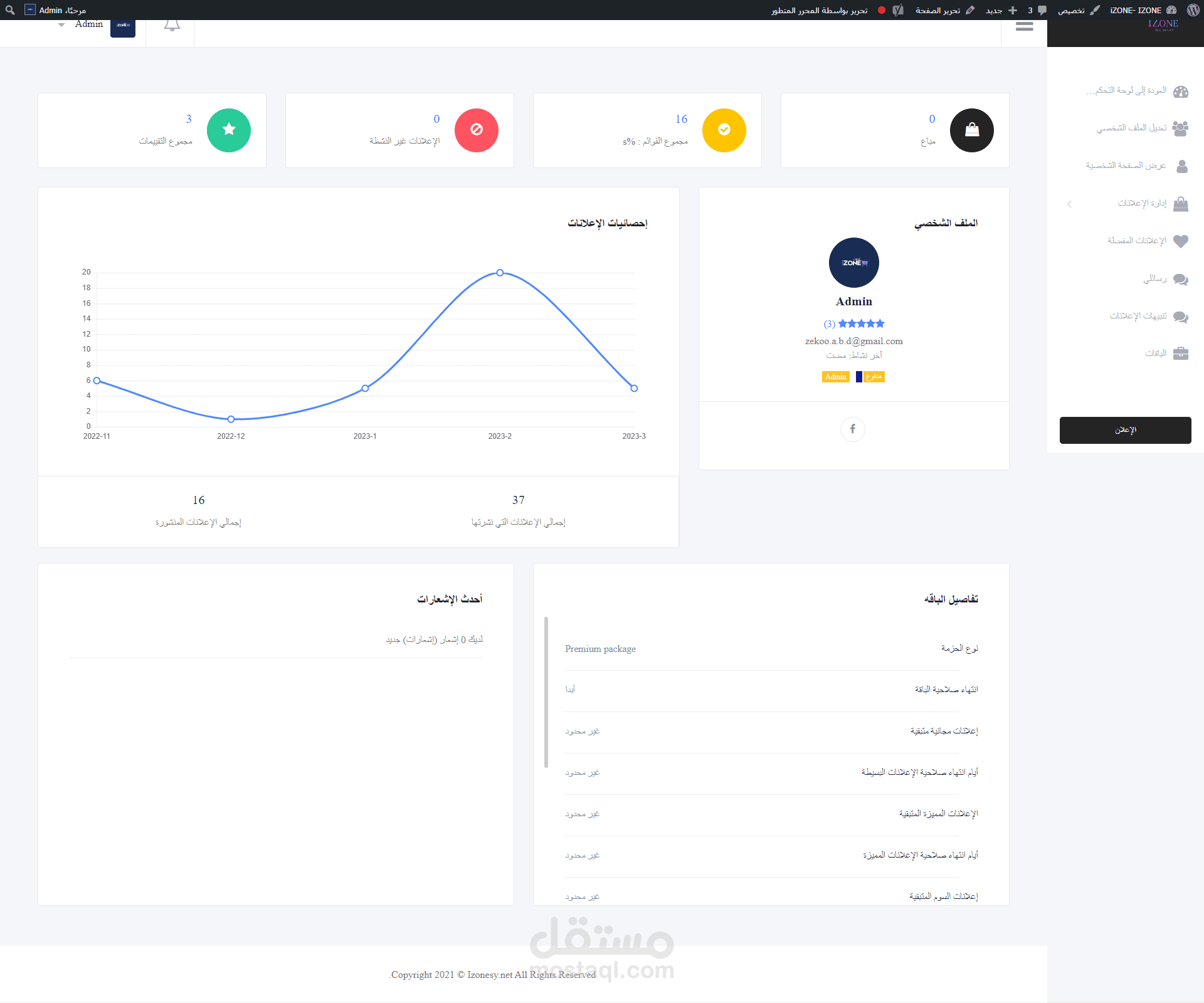Click the Facebook icon in profile card
The width and height of the screenshot is (1204, 1003).
(853, 429)
